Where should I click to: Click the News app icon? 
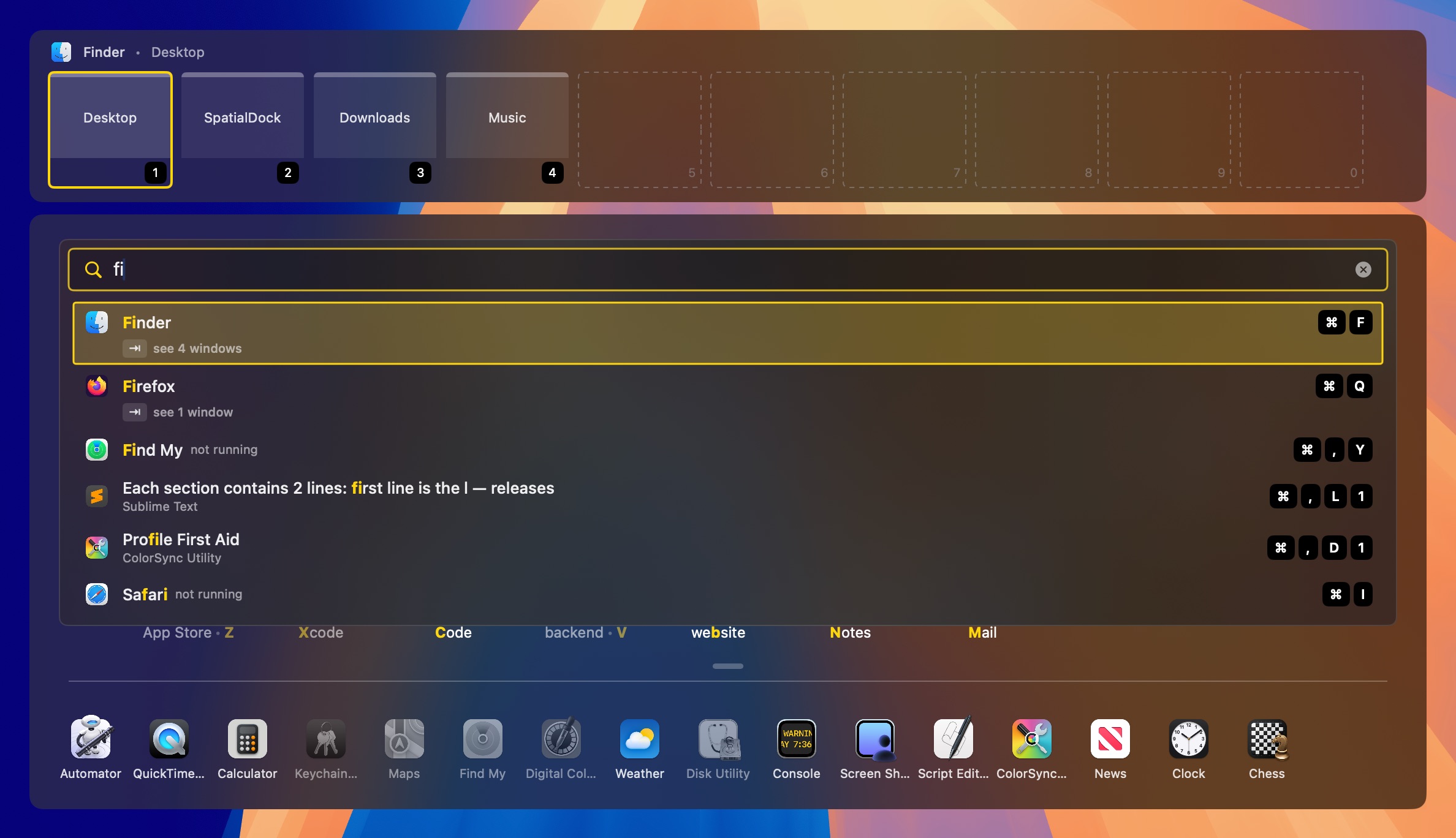tap(1110, 738)
